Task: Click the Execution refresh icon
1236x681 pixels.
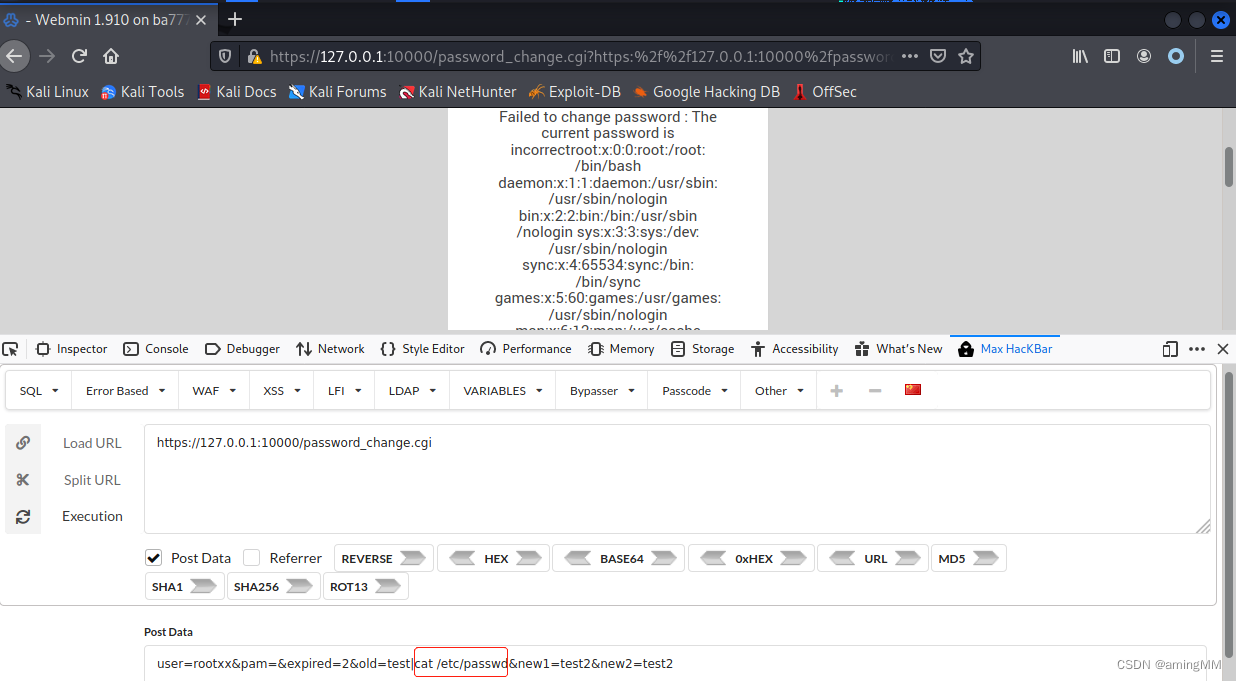Action: 23,516
